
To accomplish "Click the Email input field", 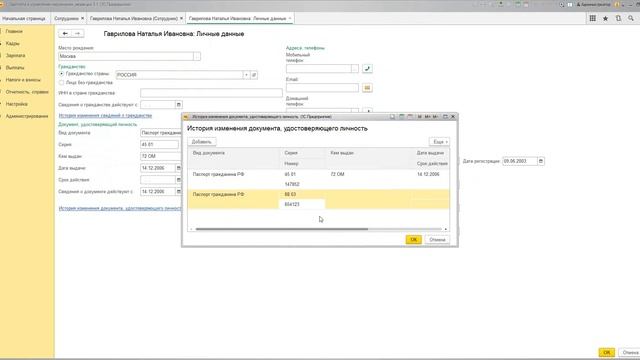I will [x=322, y=88].
